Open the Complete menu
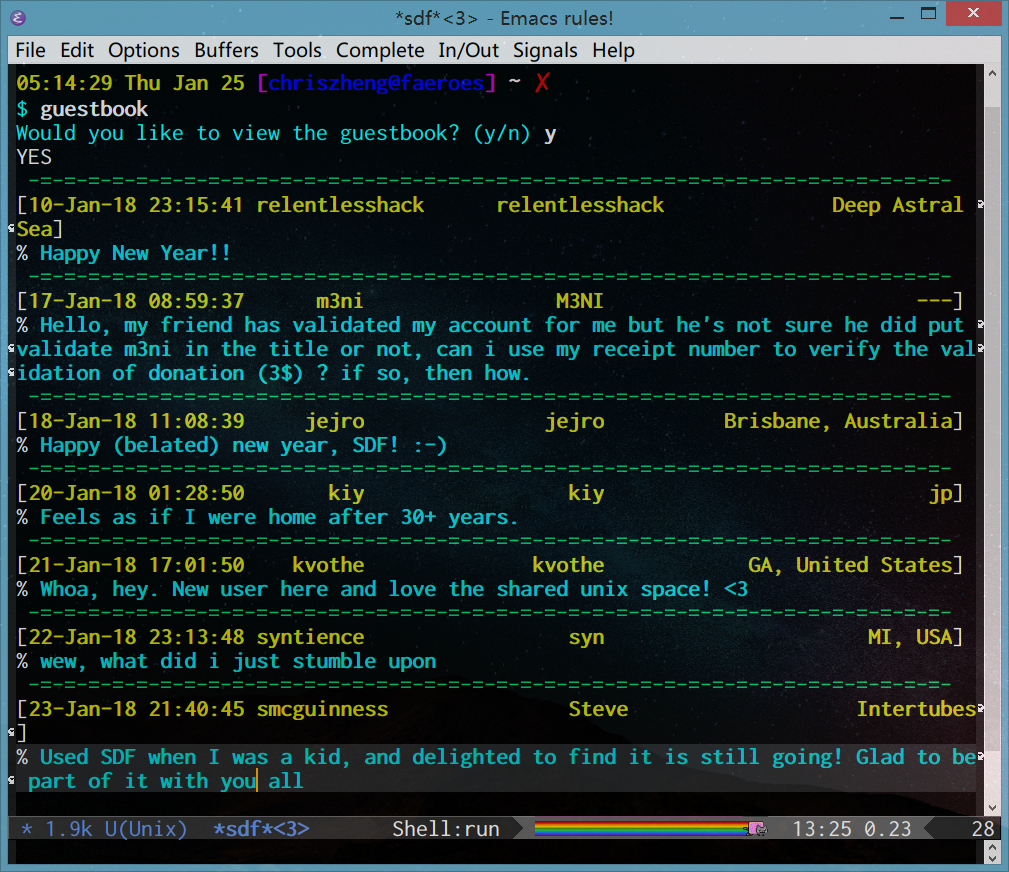 point(380,50)
